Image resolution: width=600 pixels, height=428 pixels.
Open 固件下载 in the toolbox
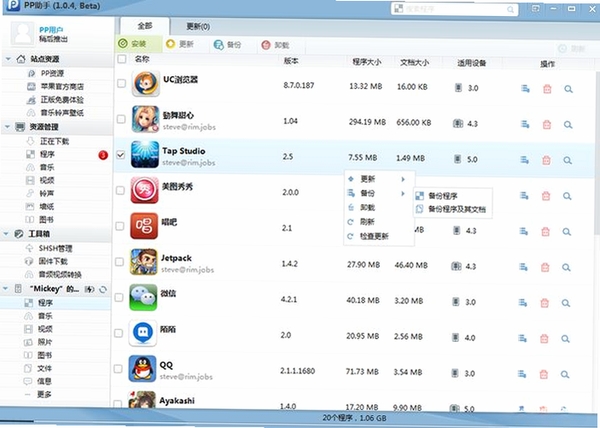click(53, 262)
